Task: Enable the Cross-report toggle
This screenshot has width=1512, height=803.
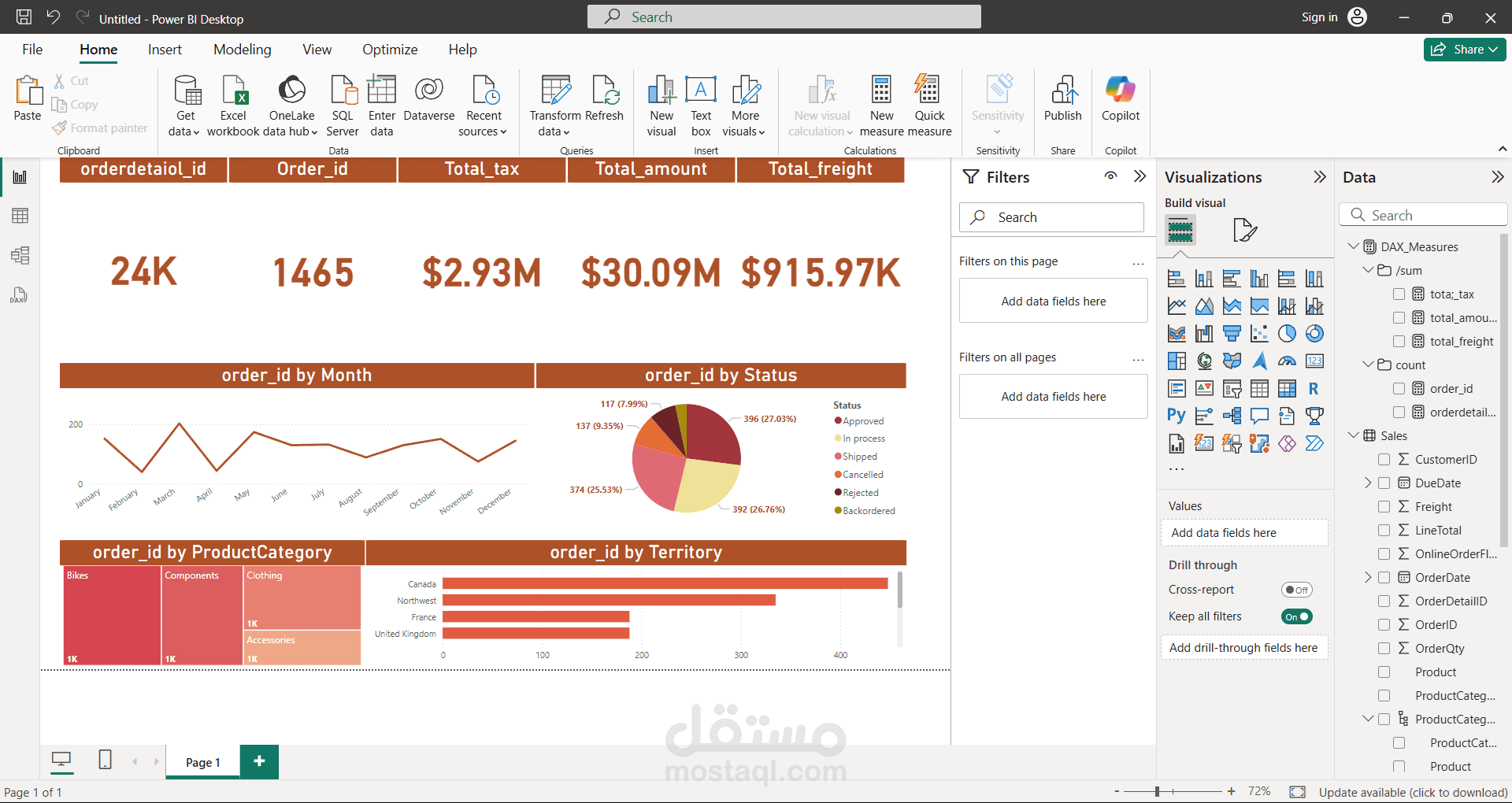Action: pos(1297,590)
